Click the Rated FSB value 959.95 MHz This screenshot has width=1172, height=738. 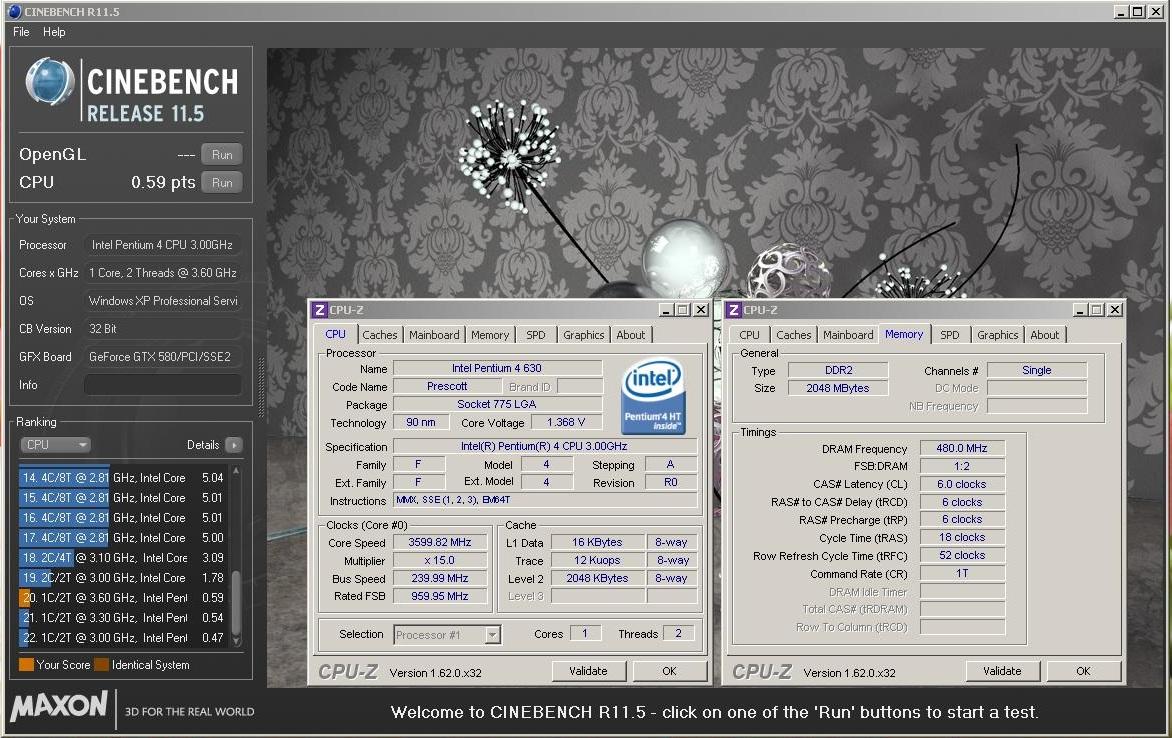pyautogui.click(x=440, y=597)
